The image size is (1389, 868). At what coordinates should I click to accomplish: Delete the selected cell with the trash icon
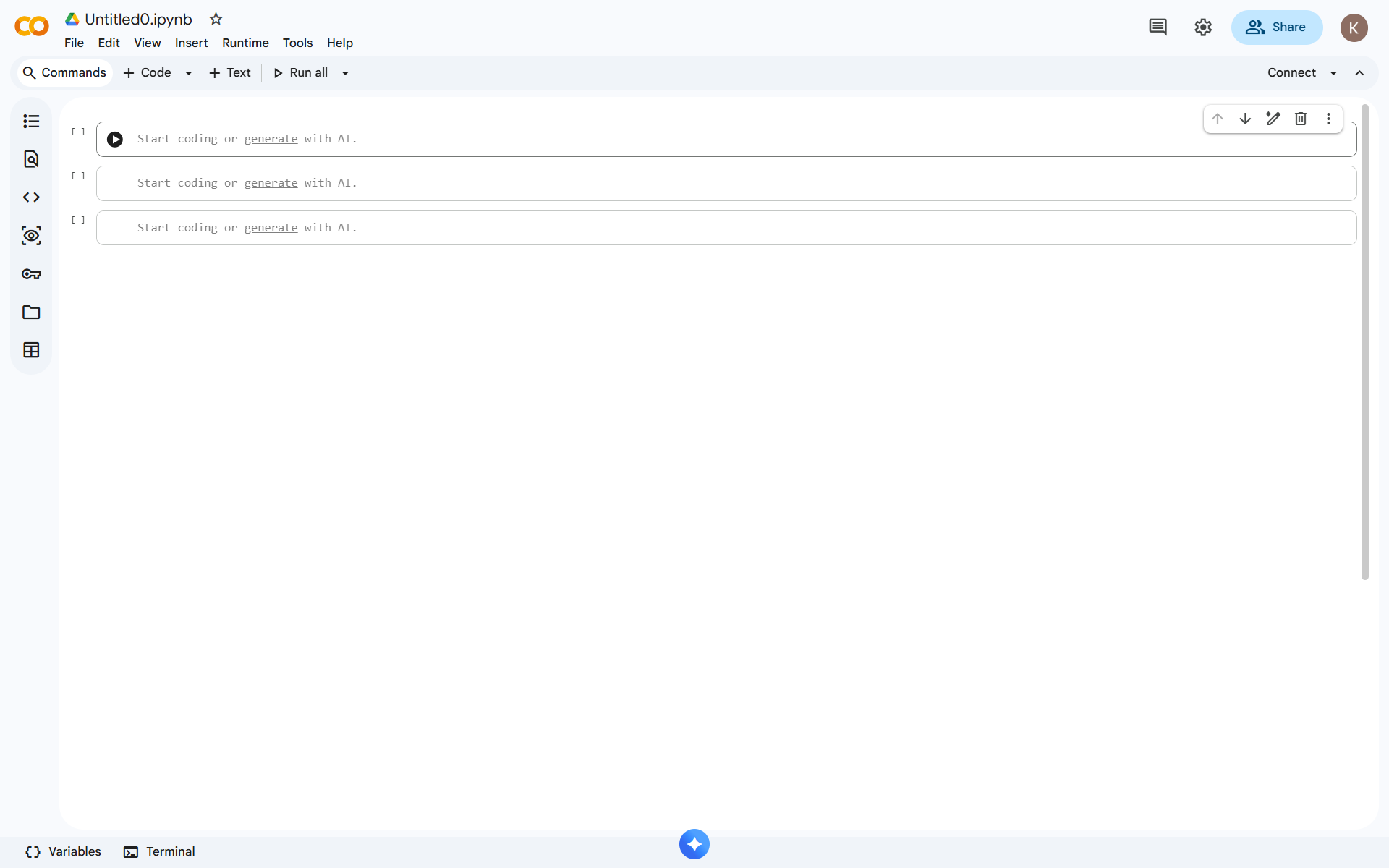[1300, 119]
